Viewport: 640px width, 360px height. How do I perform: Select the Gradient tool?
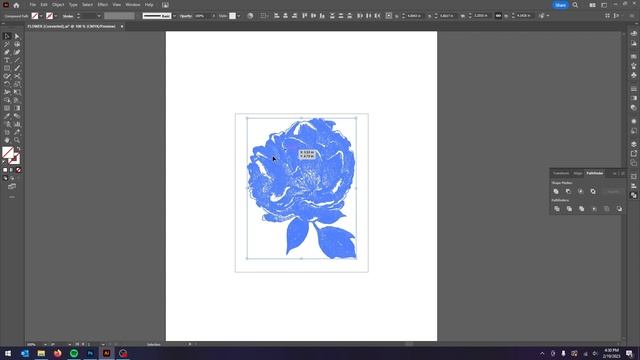tap(17, 108)
